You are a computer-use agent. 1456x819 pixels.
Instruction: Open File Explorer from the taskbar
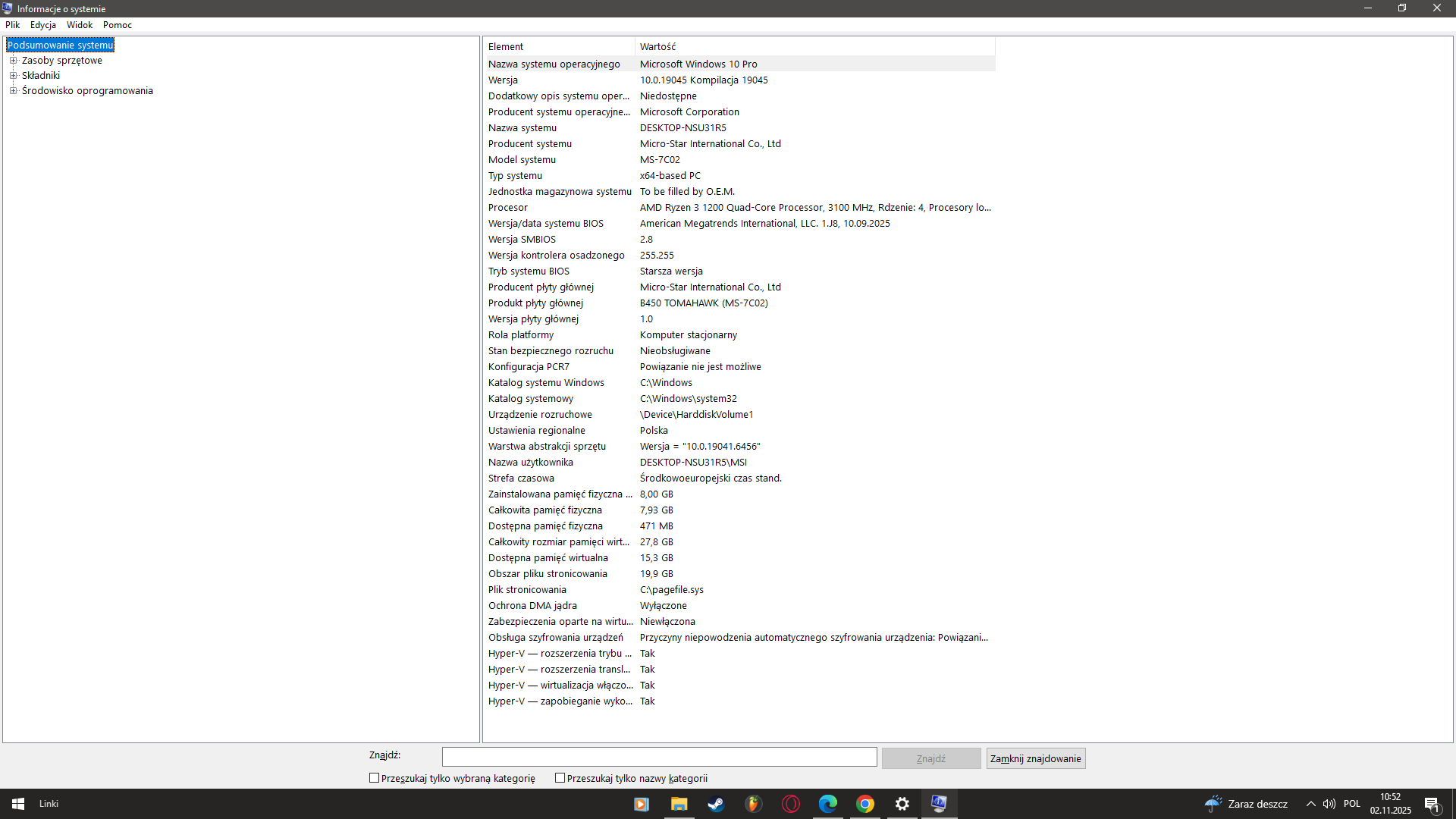(x=679, y=804)
